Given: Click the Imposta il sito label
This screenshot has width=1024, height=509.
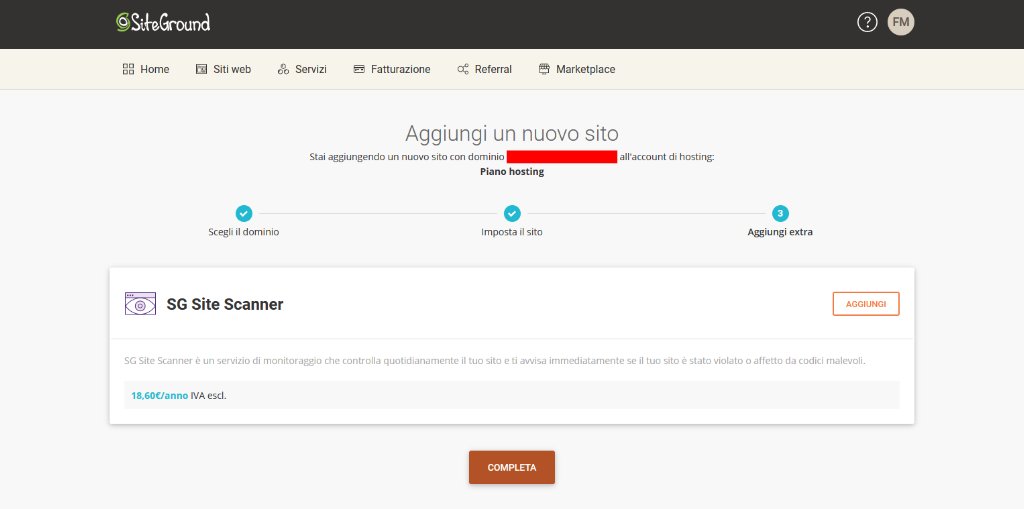Looking at the screenshot, I should click(x=512, y=232).
